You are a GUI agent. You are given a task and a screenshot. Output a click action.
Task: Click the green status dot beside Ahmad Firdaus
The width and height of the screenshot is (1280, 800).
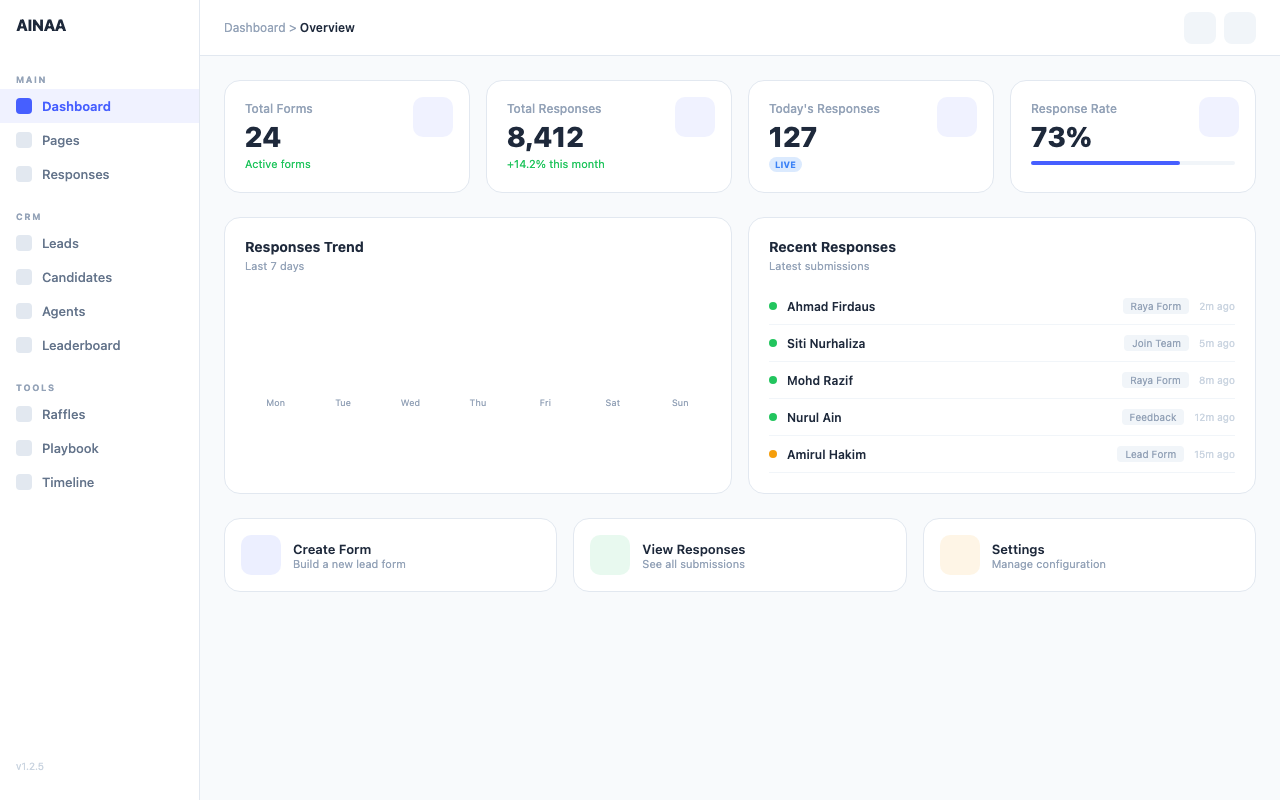click(772, 306)
